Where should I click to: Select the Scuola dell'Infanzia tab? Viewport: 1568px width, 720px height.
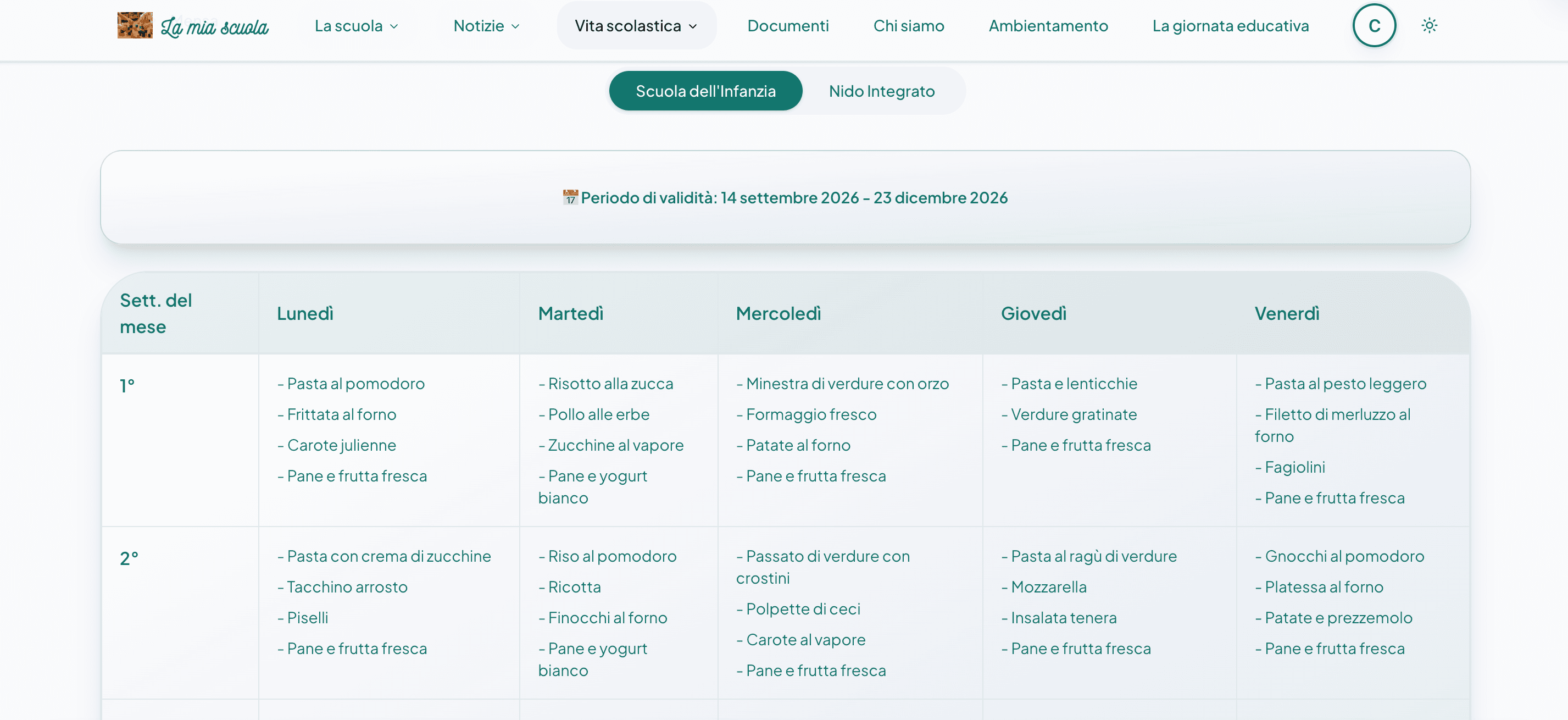(705, 91)
